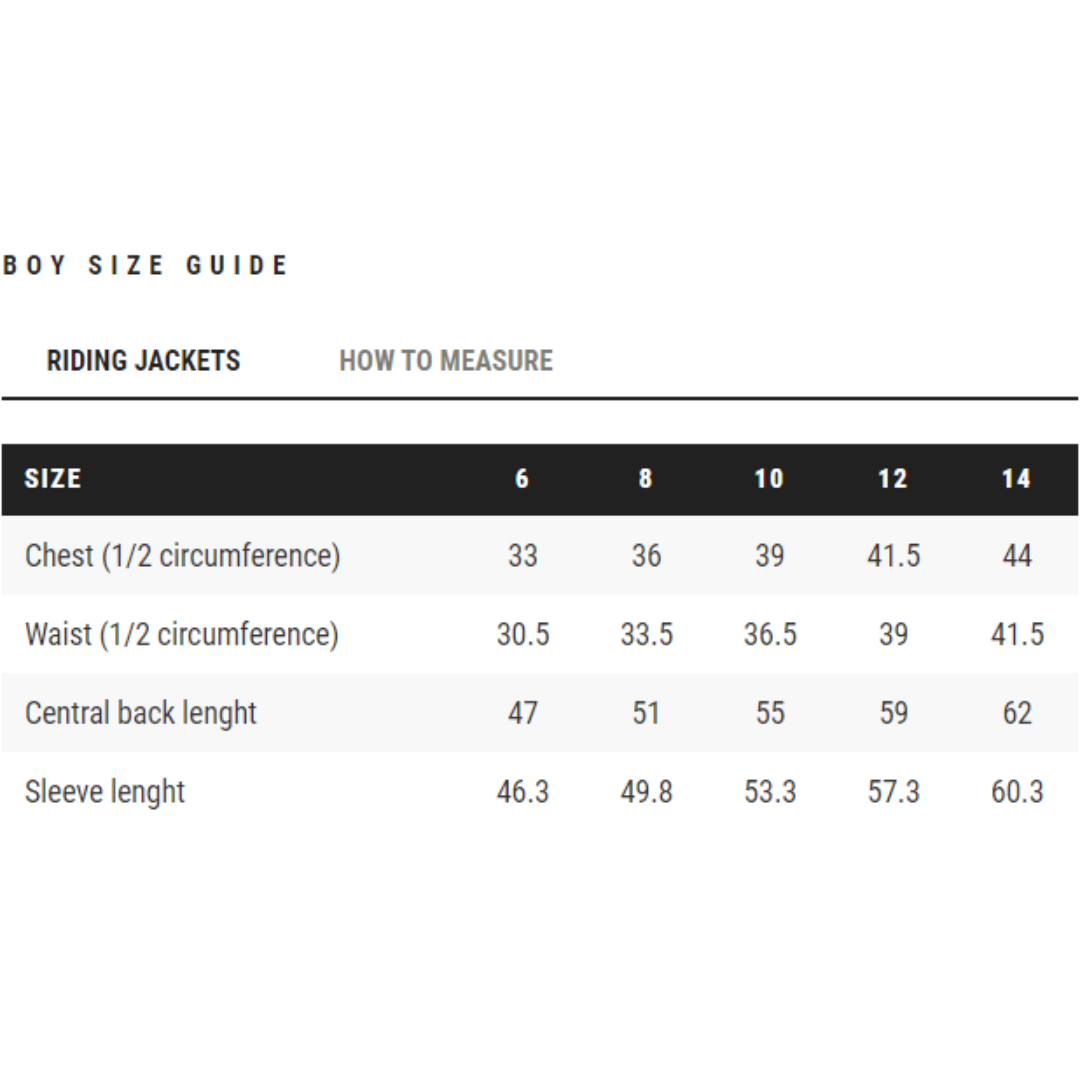Click waist value 30.5 for size 6

tap(523, 634)
